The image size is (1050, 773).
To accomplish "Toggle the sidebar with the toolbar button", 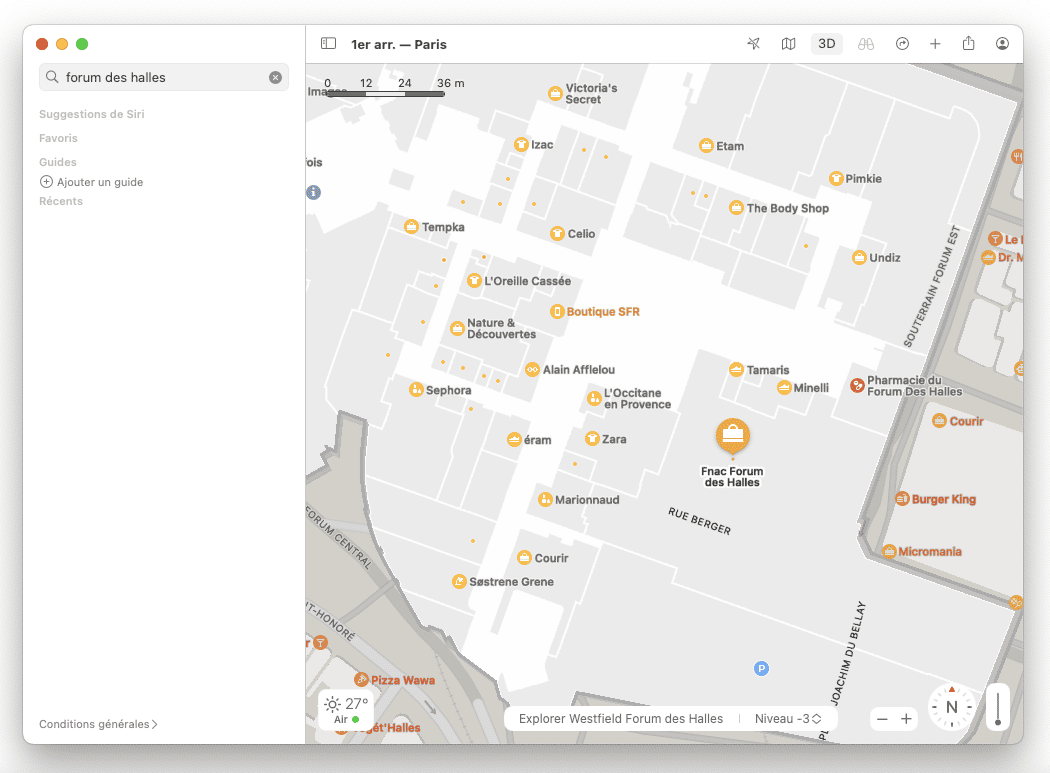I will (x=328, y=44).
